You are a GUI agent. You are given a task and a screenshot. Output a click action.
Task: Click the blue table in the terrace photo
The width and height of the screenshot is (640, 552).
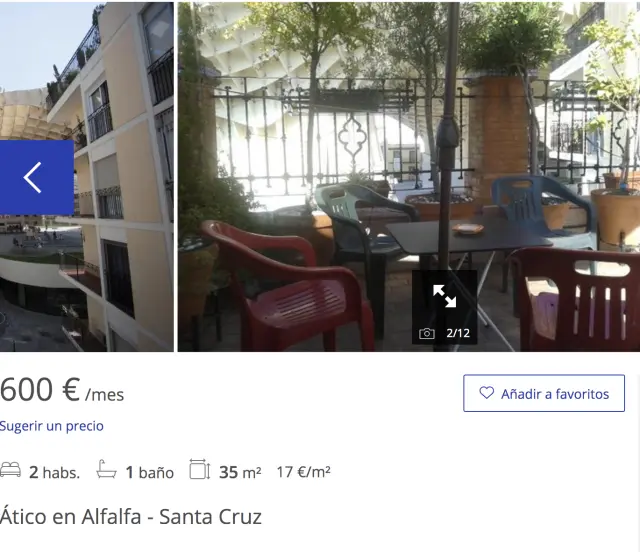pyautogui.click(x=469, y=237)
